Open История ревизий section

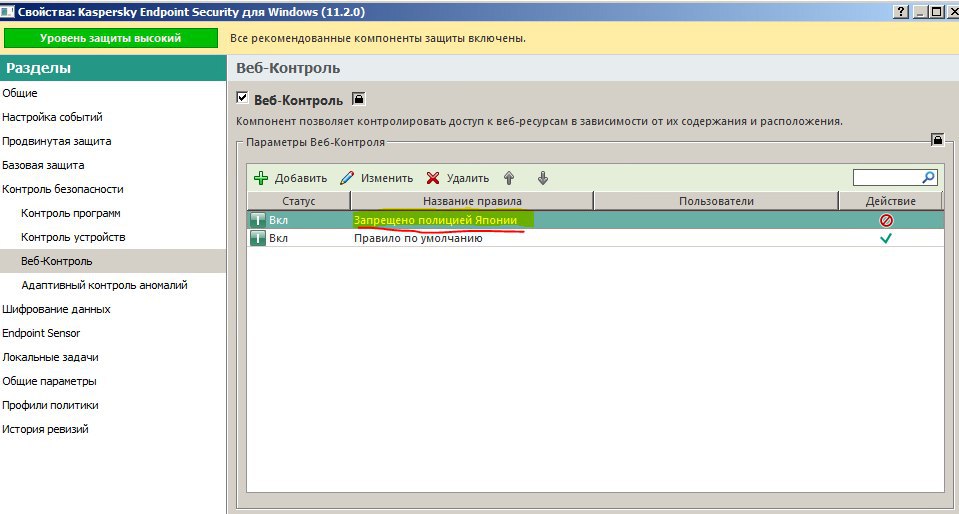(x=45, y=429)
